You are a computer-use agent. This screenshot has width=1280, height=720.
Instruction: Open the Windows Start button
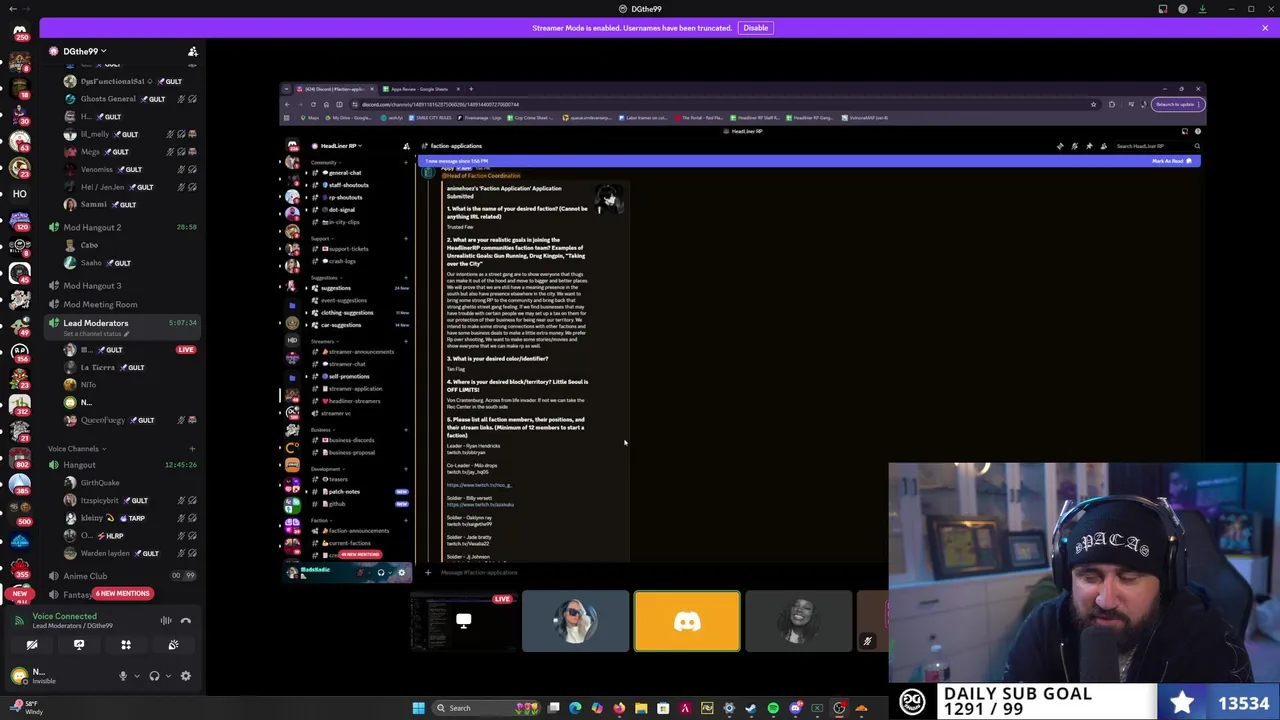419,708
